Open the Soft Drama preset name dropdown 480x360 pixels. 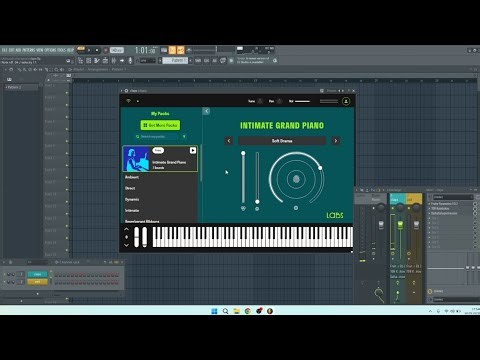coord(282,141)
